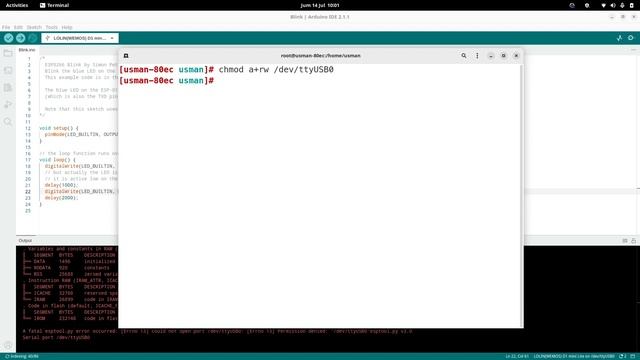Open the File menu in Arduino IDE
Image resolution: width=640 pixels, height=360 pixels.
coord(6,27)
